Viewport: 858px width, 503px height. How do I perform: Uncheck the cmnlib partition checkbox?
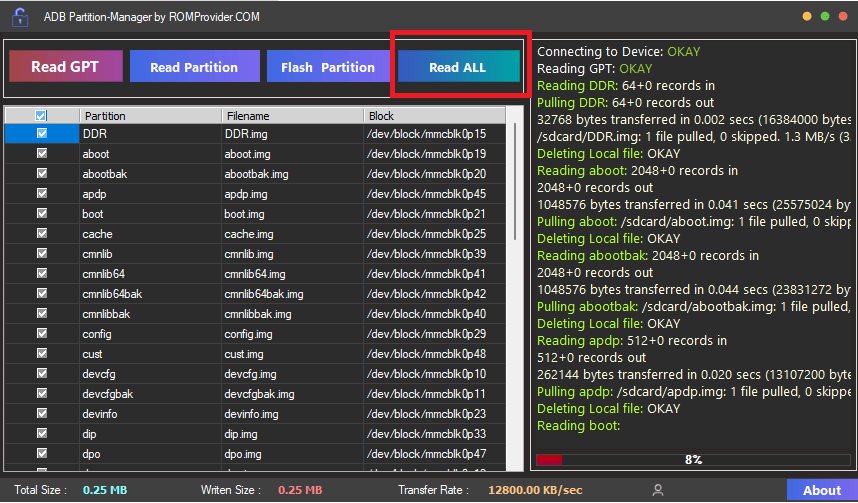coord(42,253)
